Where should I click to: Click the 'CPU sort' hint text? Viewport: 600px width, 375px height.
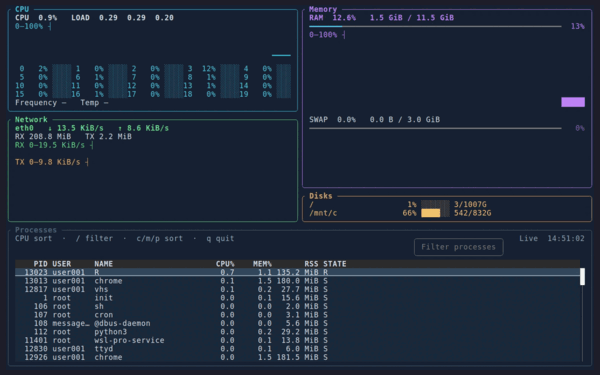tap(33, 238)
